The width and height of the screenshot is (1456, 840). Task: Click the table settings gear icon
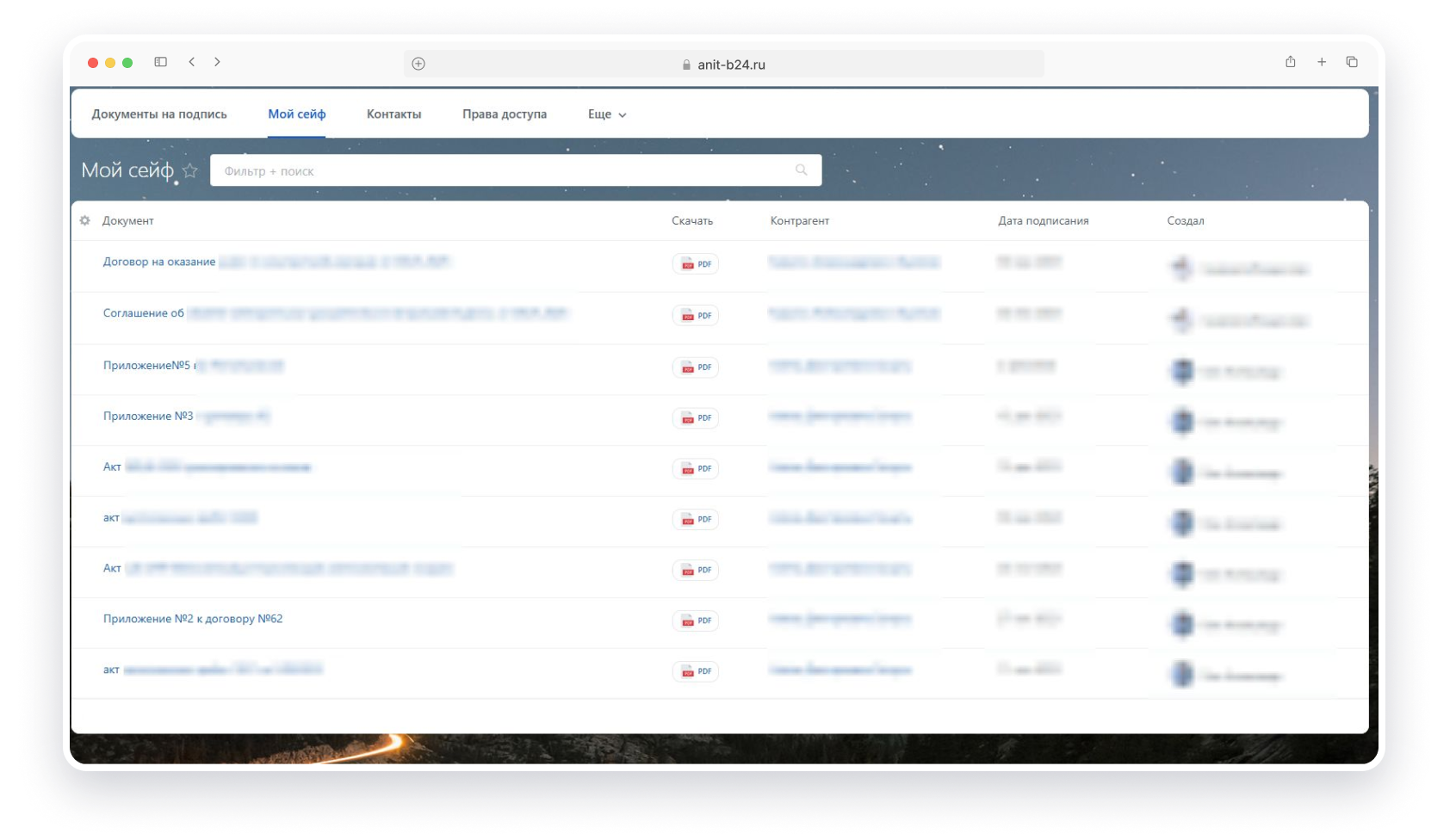point(84,220)
